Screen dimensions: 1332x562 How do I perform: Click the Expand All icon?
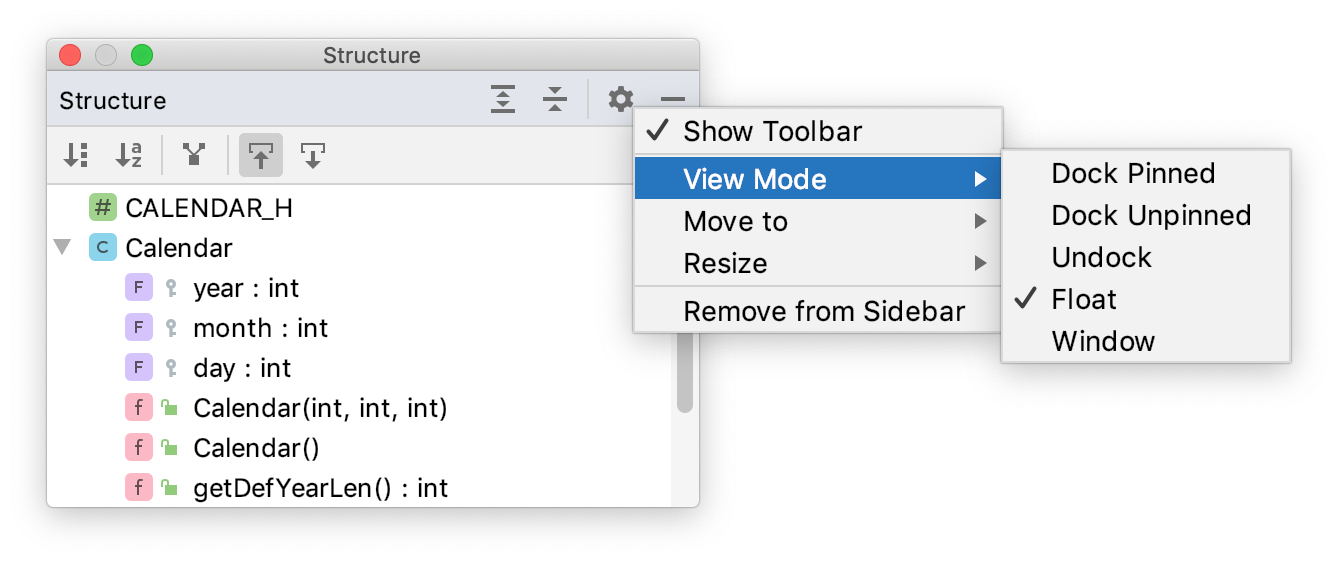coord(503,99)
